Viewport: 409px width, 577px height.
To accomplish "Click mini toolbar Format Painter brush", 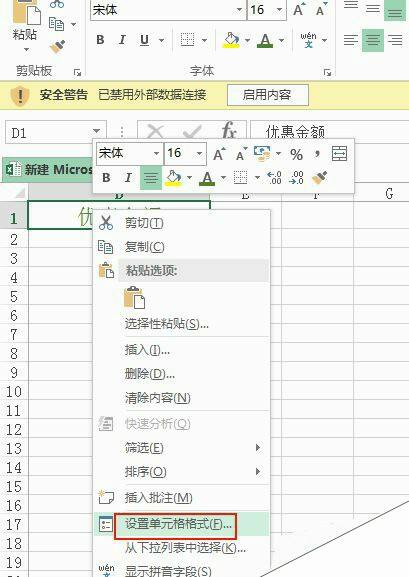I will click(x=320, y=178).
